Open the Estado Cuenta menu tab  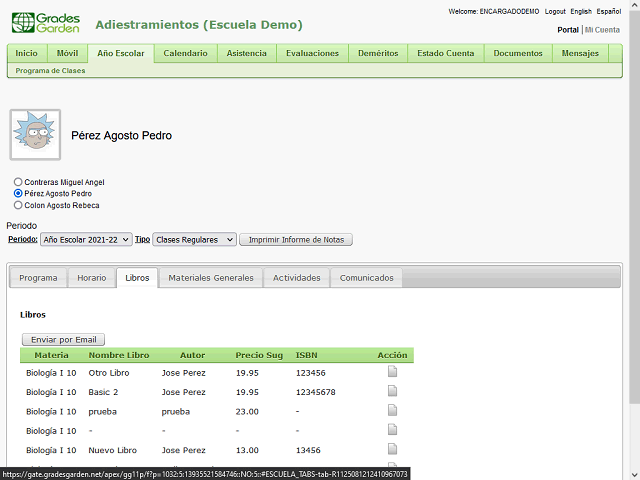tap(446, 53)
